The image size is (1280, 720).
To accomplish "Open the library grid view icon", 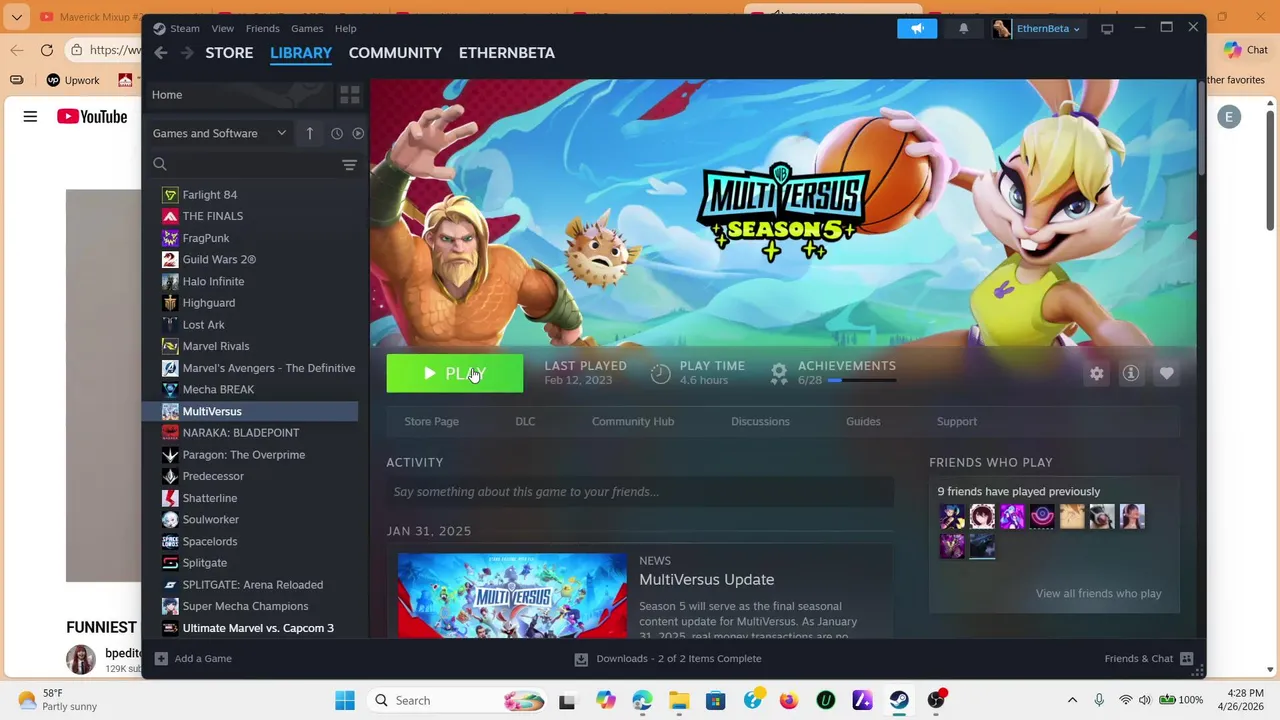I will click(x=349, y=95).
